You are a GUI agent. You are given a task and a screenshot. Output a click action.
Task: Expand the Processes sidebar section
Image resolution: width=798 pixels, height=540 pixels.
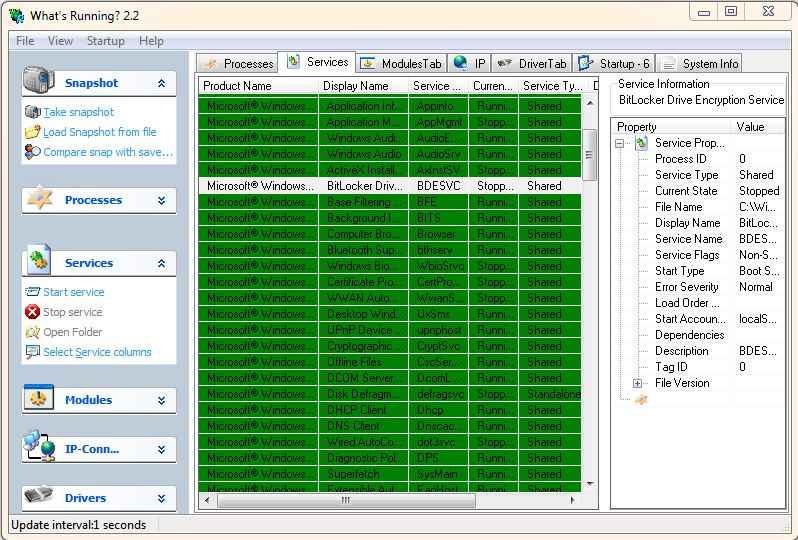point(161,200)
